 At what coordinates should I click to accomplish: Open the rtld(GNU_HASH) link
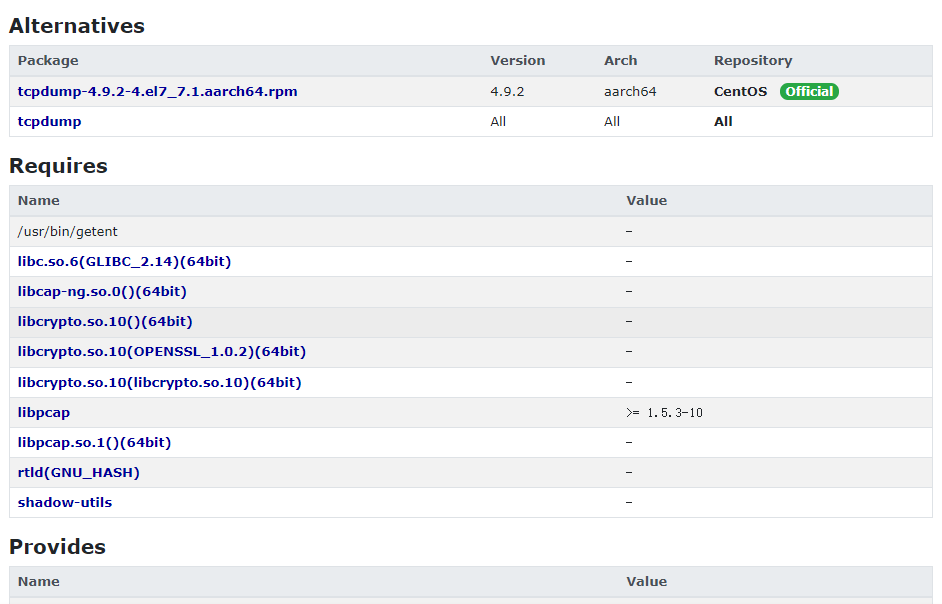79,472
